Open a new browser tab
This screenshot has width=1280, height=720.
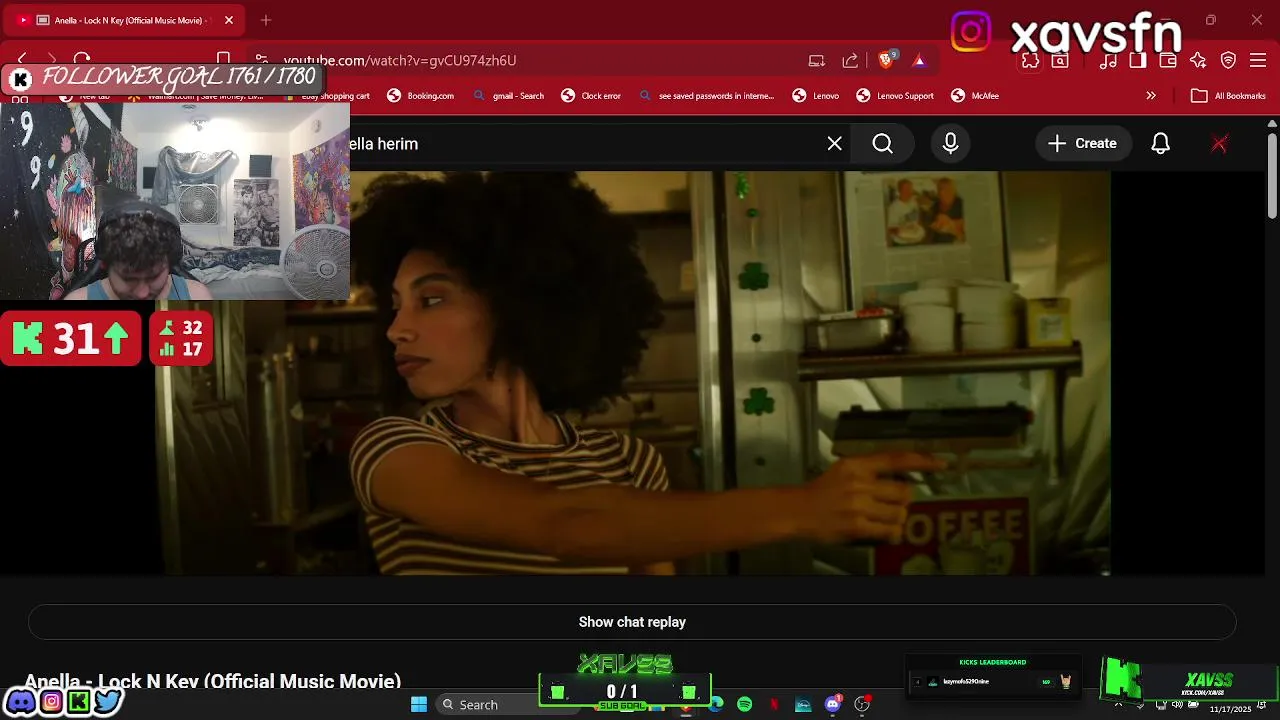(x=266, y=20)
